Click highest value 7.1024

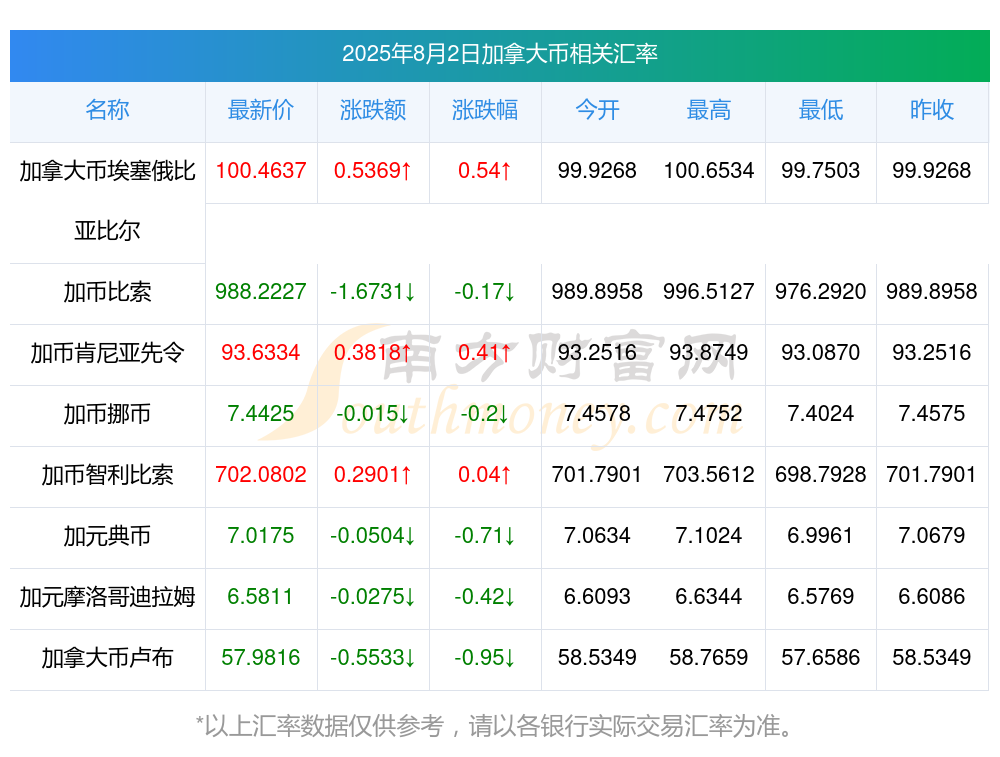(x=709, y=536)
